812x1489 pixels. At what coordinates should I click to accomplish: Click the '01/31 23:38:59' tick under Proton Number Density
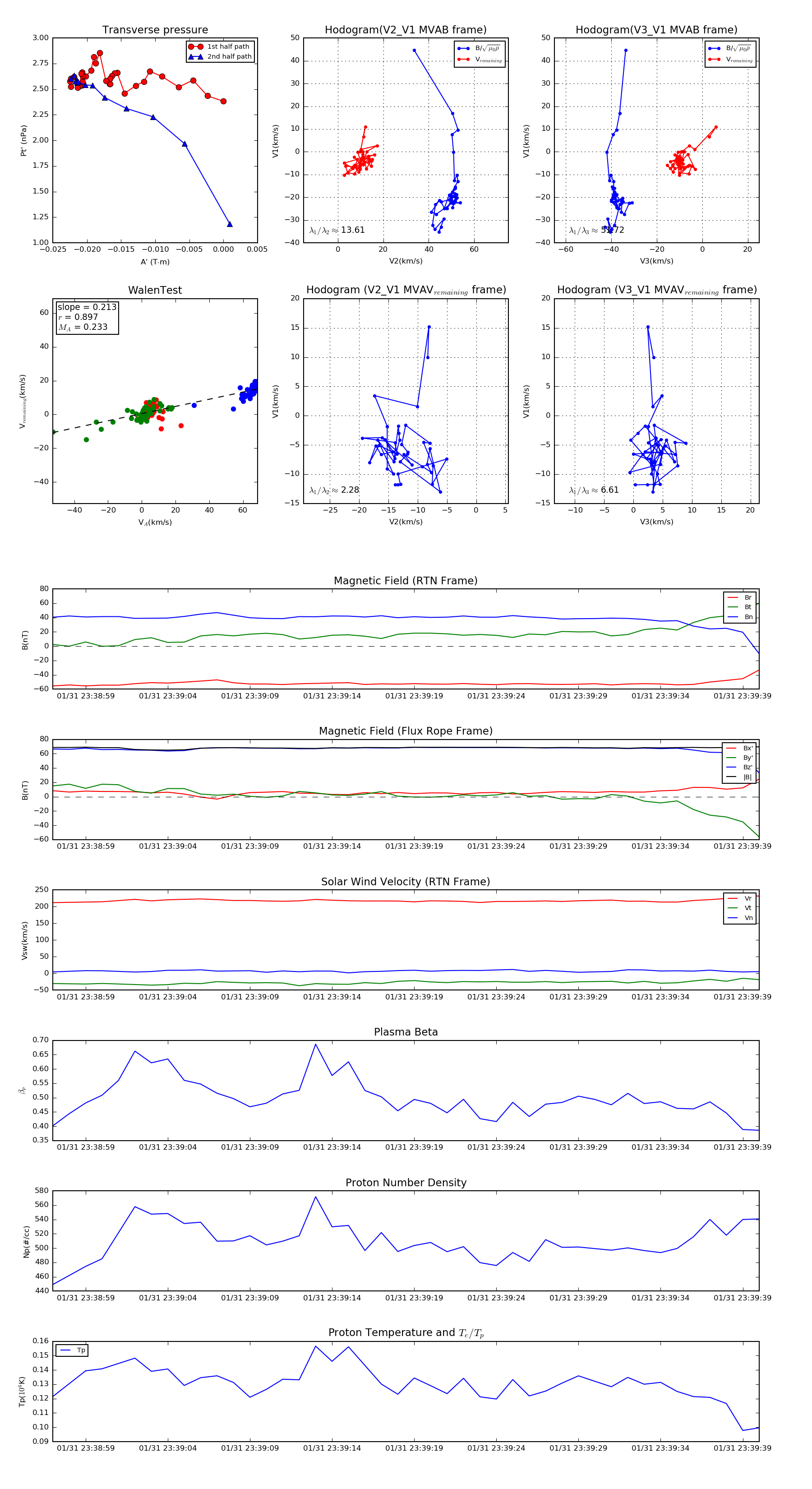(86, 1298)
